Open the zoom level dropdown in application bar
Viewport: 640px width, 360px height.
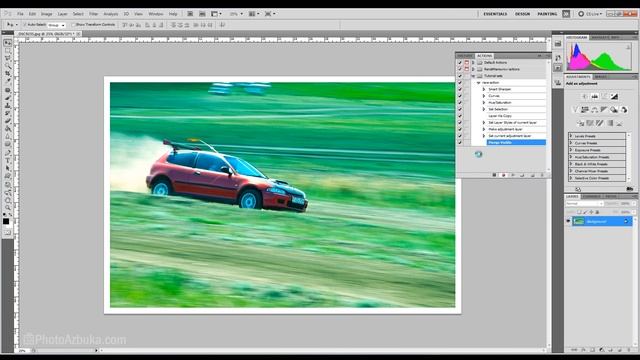[236, 14]
